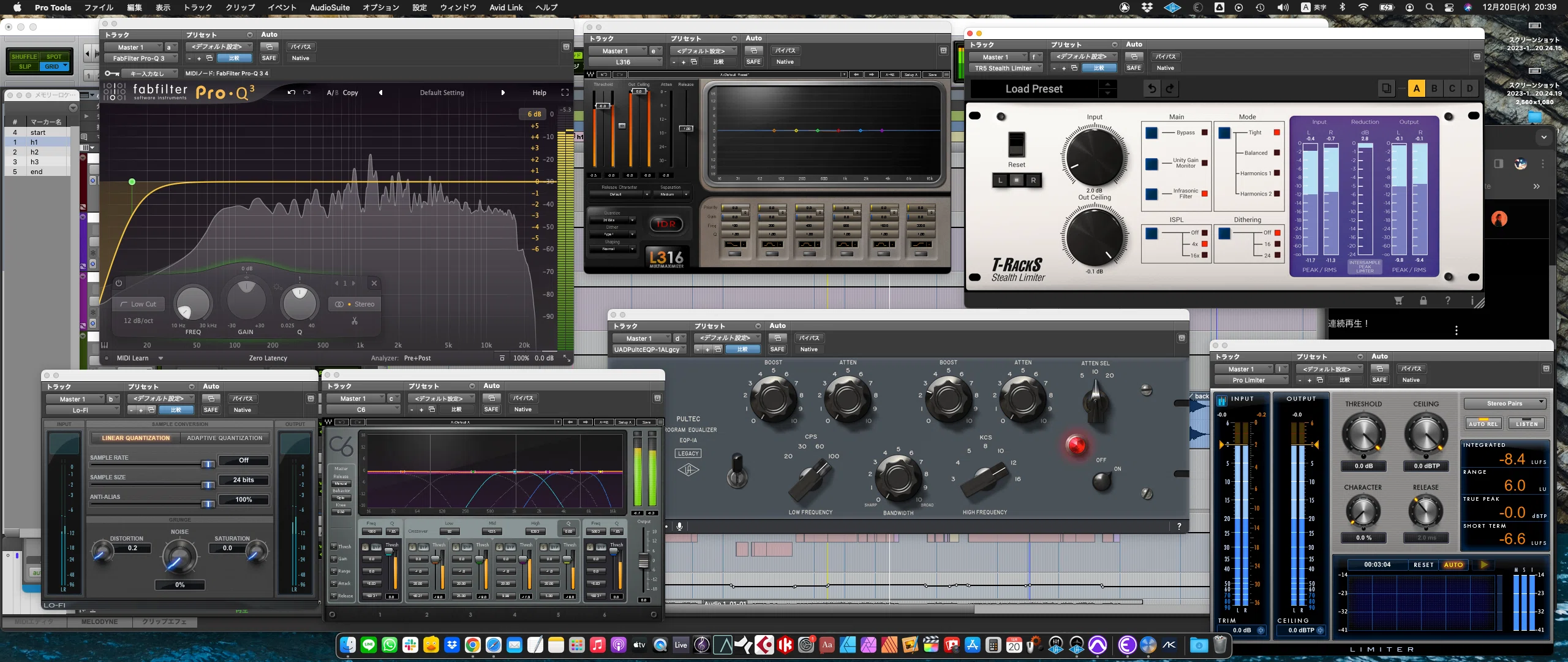Open the クリップ menu
Image resolution: width=1568 pixels, height=662 pixels.
pyautogui.click(x=240, y=7)
